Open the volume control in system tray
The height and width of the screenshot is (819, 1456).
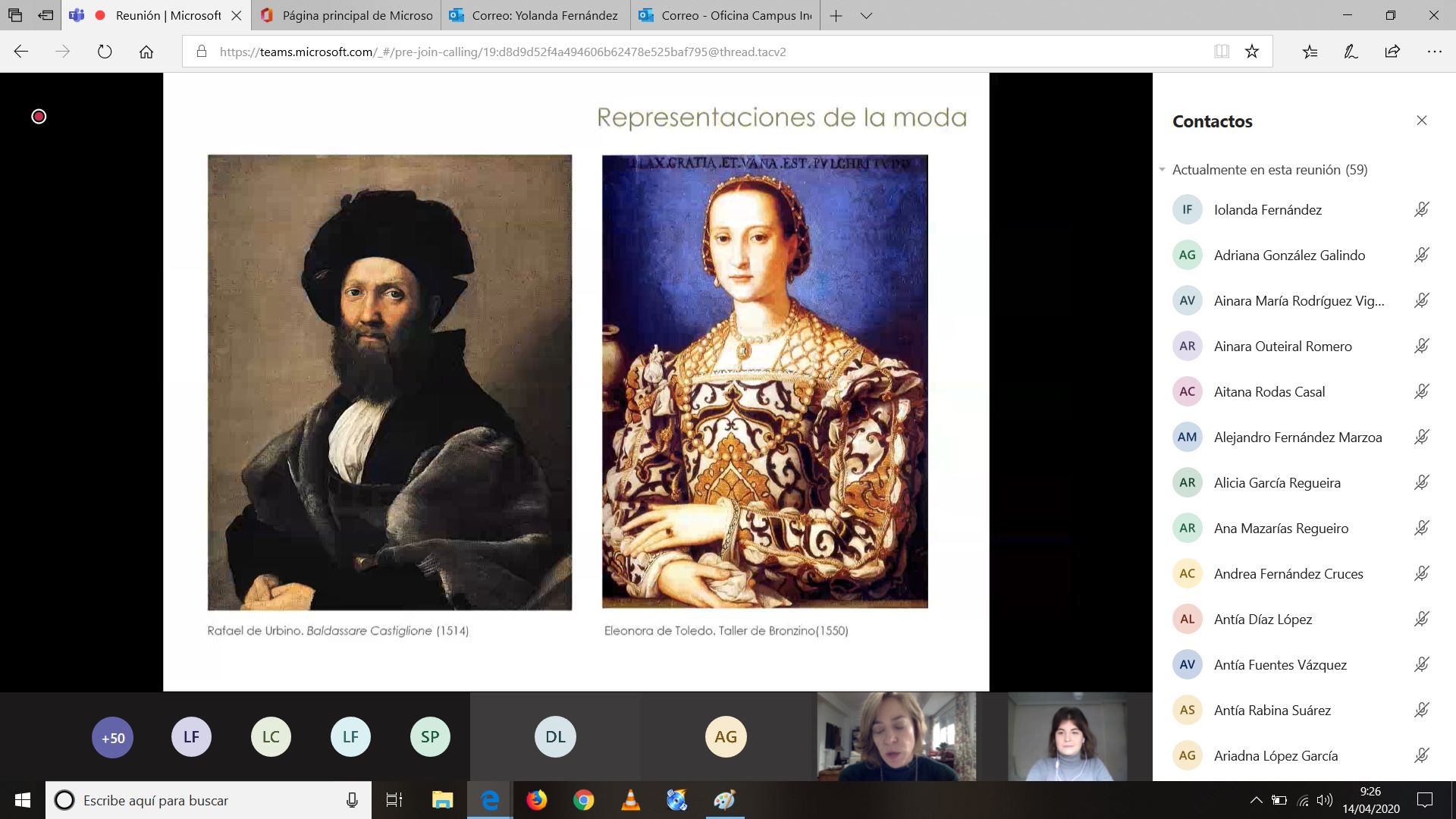coord(1325,800)
